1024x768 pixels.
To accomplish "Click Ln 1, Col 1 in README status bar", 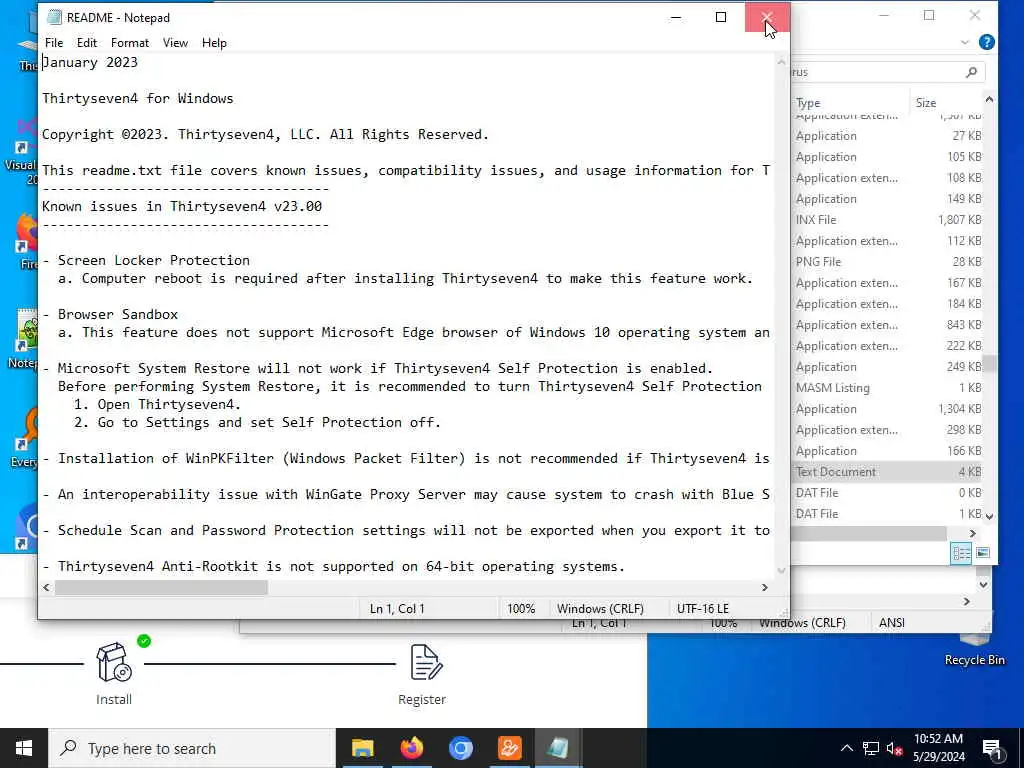I will click(397, 608).
